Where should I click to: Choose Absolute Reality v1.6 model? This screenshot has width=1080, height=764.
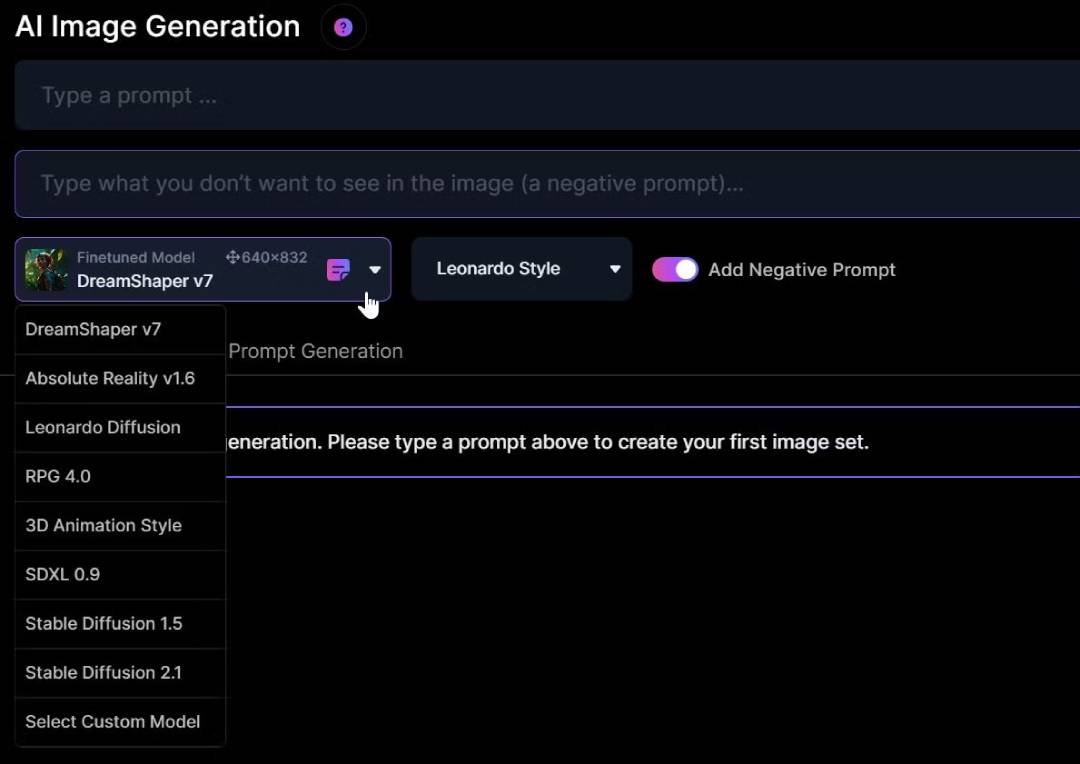pos(110,378)
